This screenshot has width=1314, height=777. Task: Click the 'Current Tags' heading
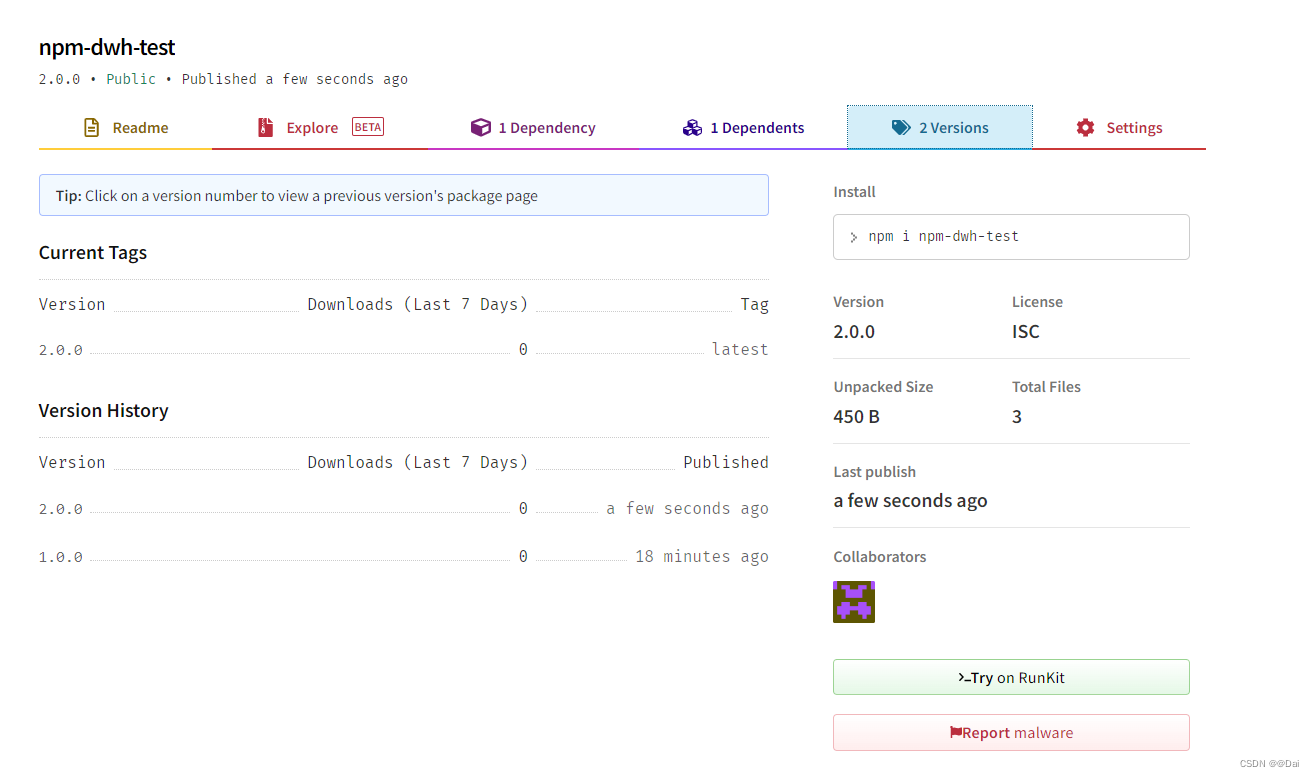(93, 253)
